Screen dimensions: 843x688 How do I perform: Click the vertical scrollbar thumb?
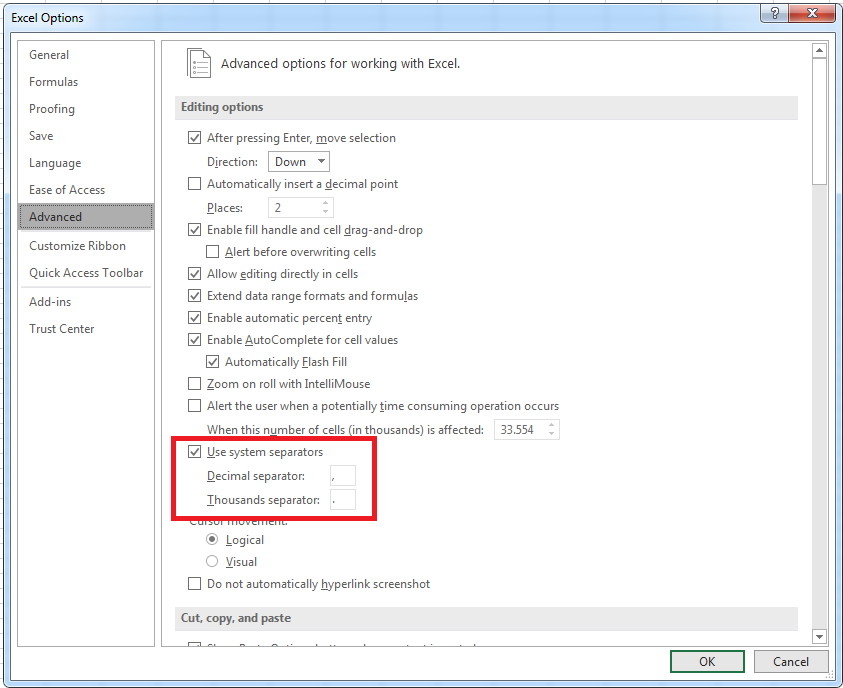click(x=819, y=121)
